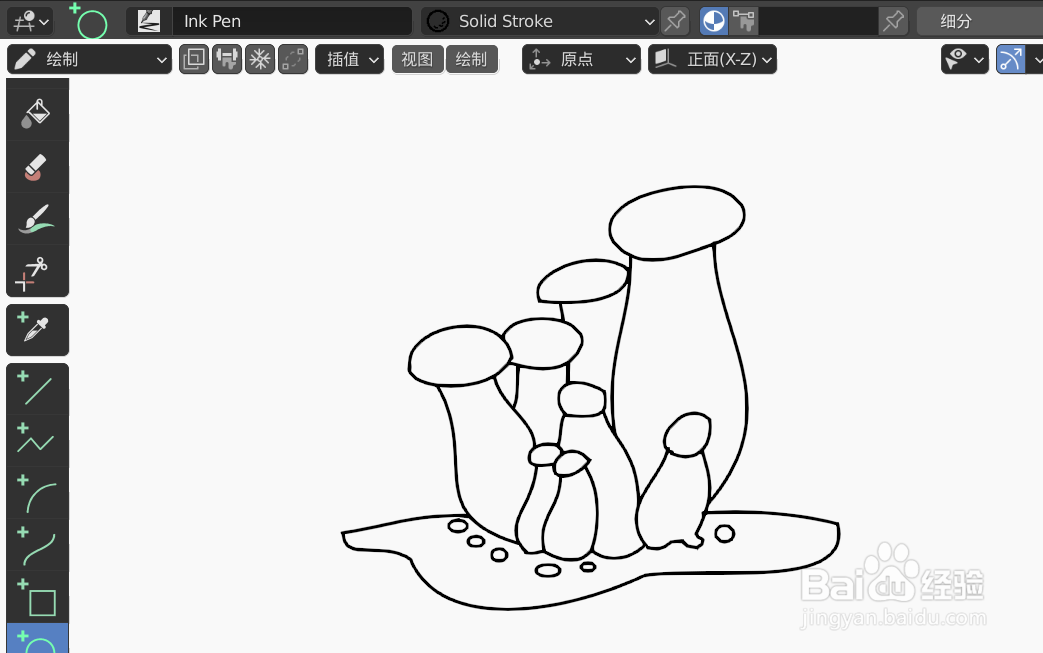Activate the Cutter tool
This screenshot has height=653, width=1043.
tap(37, 270)
